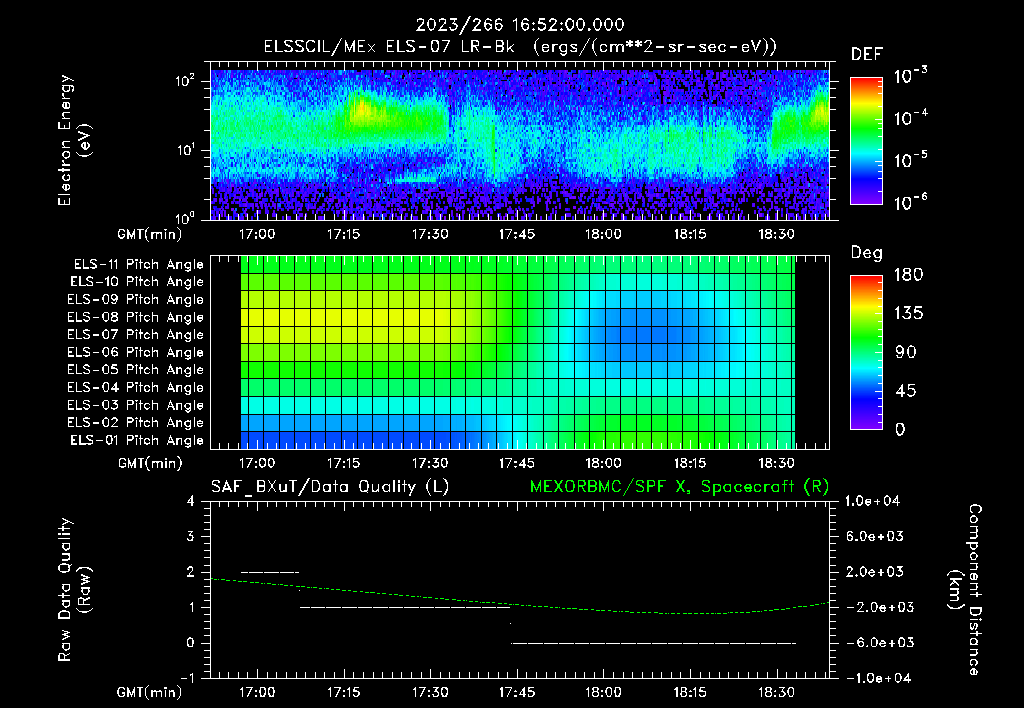
Task: Click the 6.0e+03 right axis tick label
Action: (x=876, y=536)
